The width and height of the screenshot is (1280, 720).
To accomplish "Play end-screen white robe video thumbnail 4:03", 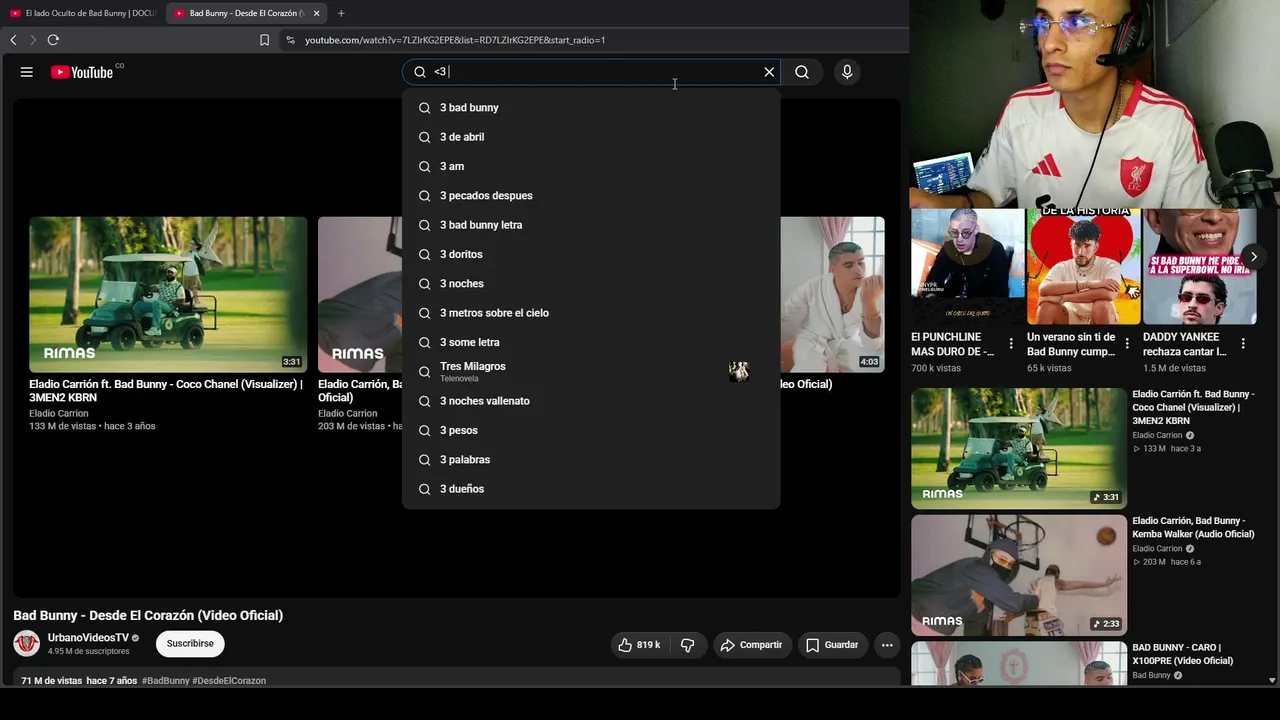I will [832, 294].
